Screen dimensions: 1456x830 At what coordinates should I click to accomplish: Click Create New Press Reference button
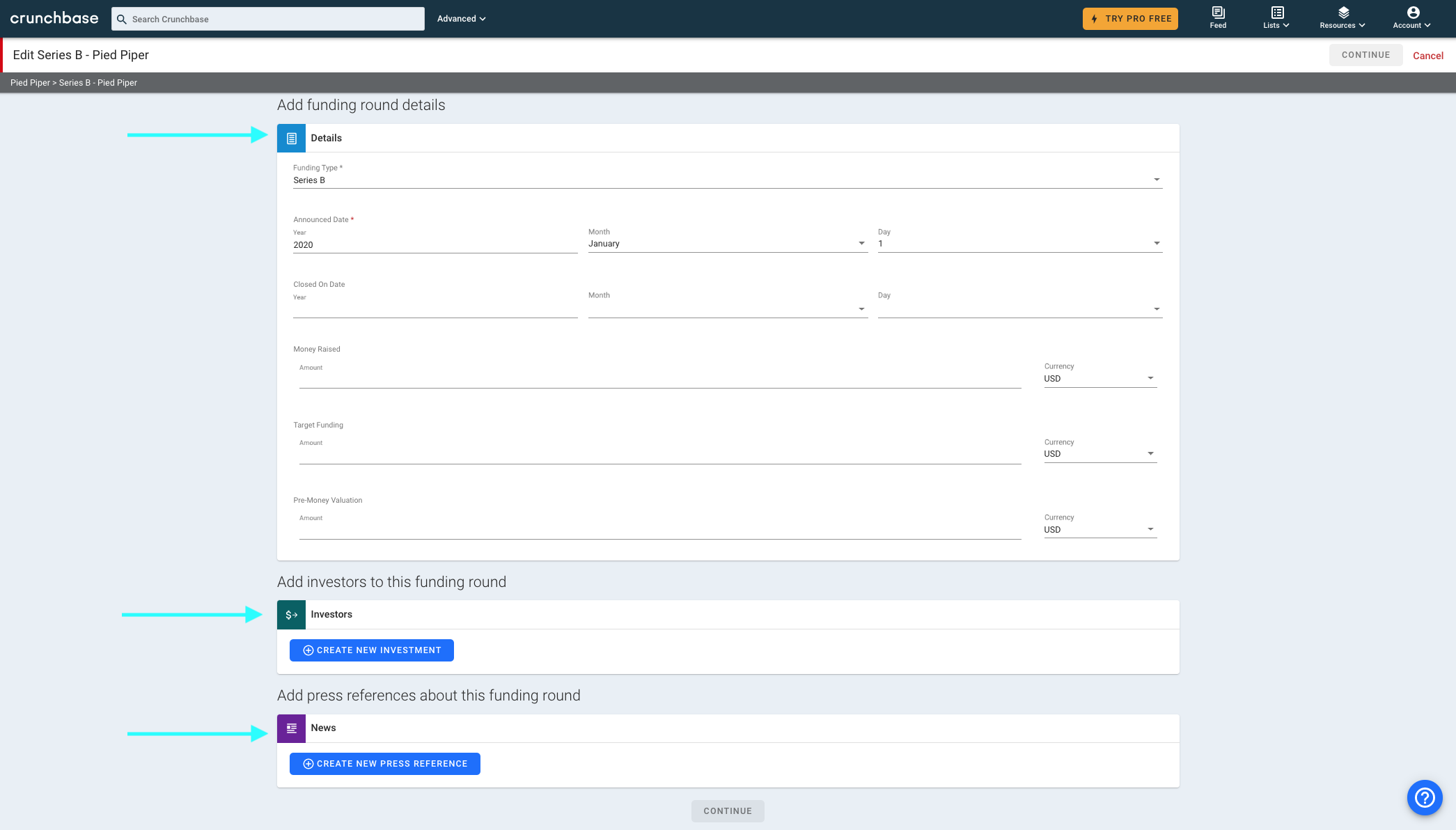[x=385, y=764]
